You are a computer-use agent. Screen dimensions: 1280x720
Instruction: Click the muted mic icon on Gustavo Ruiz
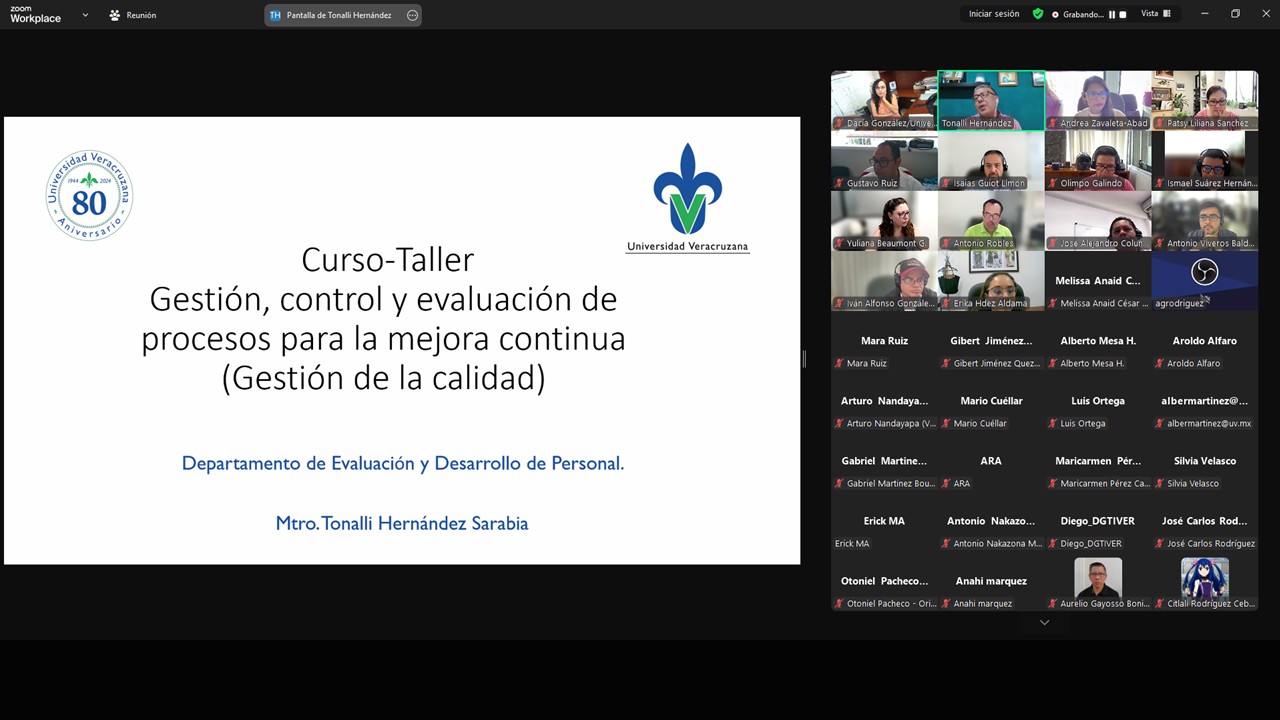[x=837, y=184]
